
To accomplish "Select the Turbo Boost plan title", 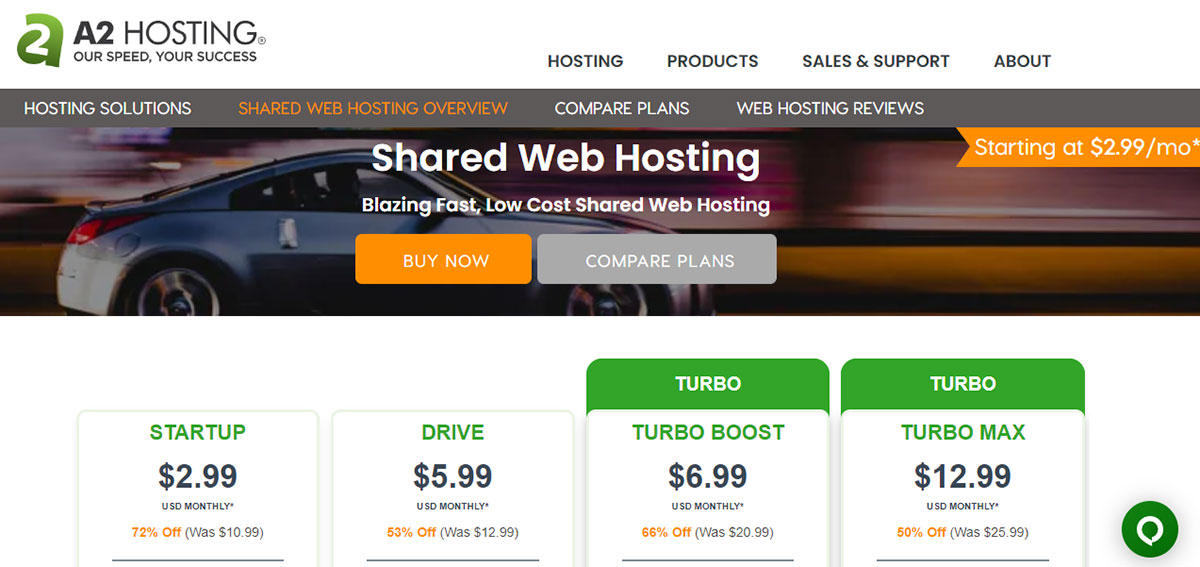I will [708, 433].
